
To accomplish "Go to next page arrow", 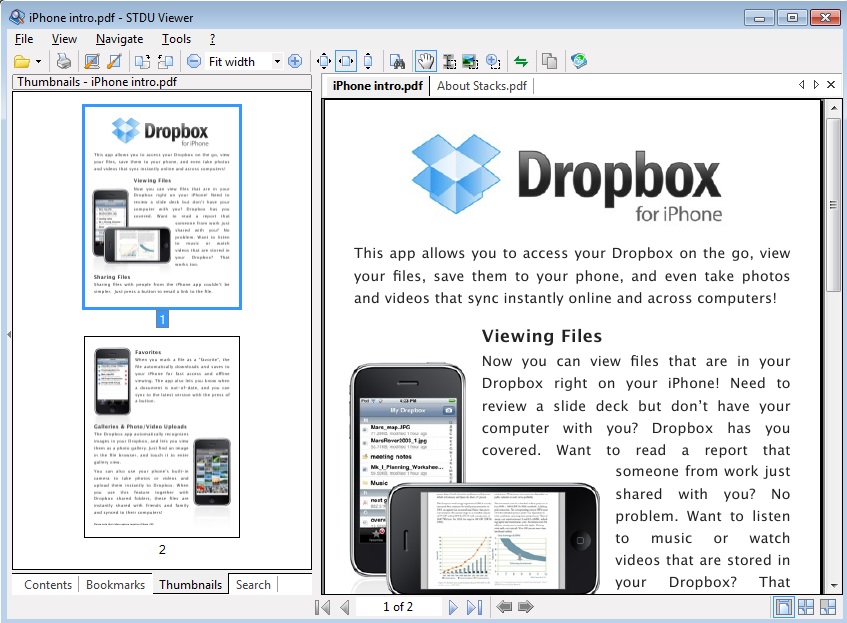I will click(x=453, y=607).
